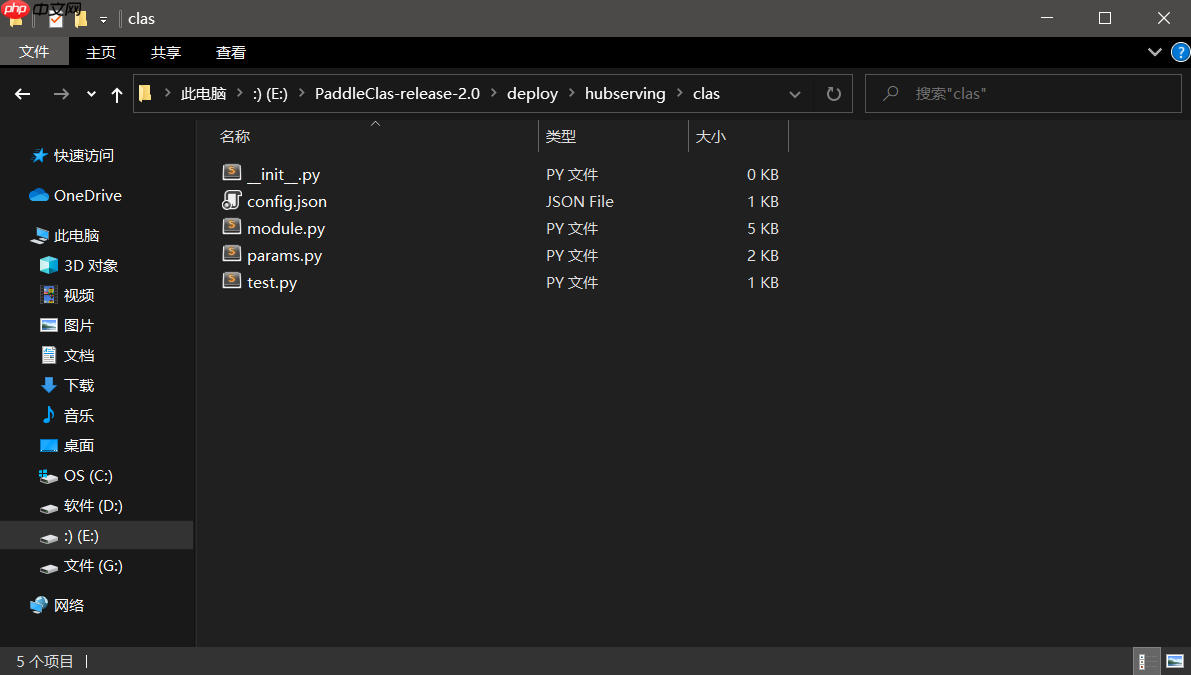
Task: Click the up-to-parent-folder arrow icon
Action: [117, 93]
